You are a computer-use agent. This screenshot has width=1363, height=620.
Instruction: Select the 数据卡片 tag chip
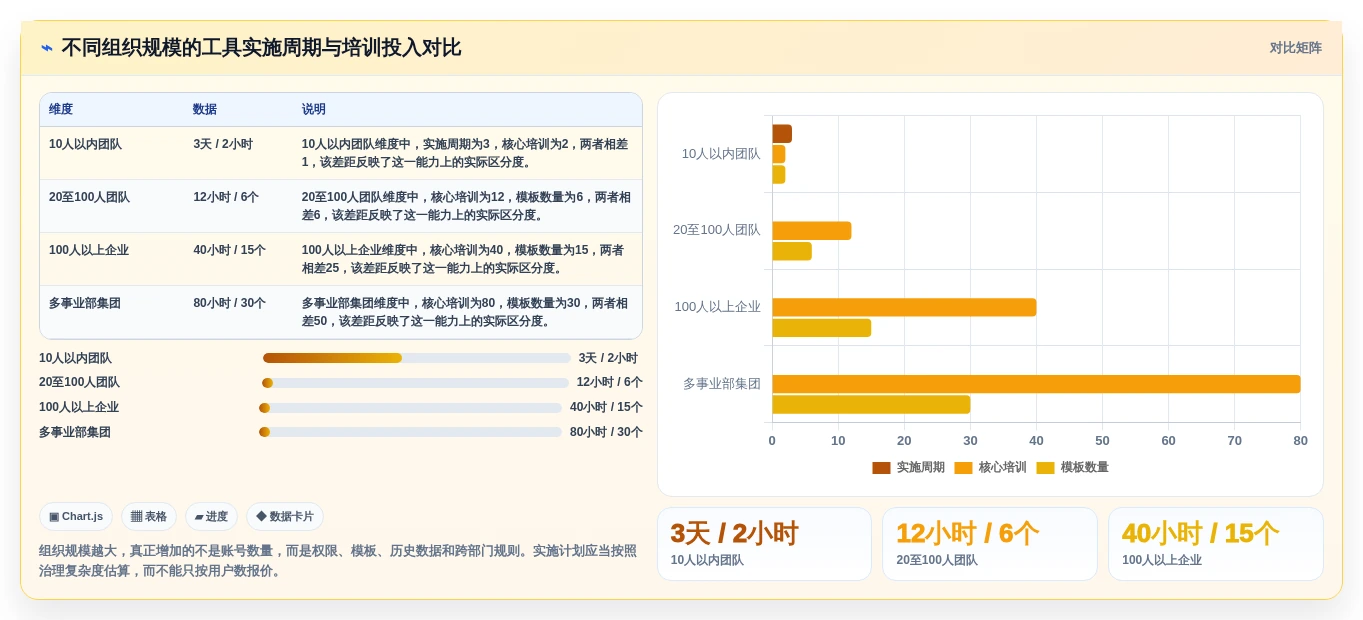coord(285,516)
